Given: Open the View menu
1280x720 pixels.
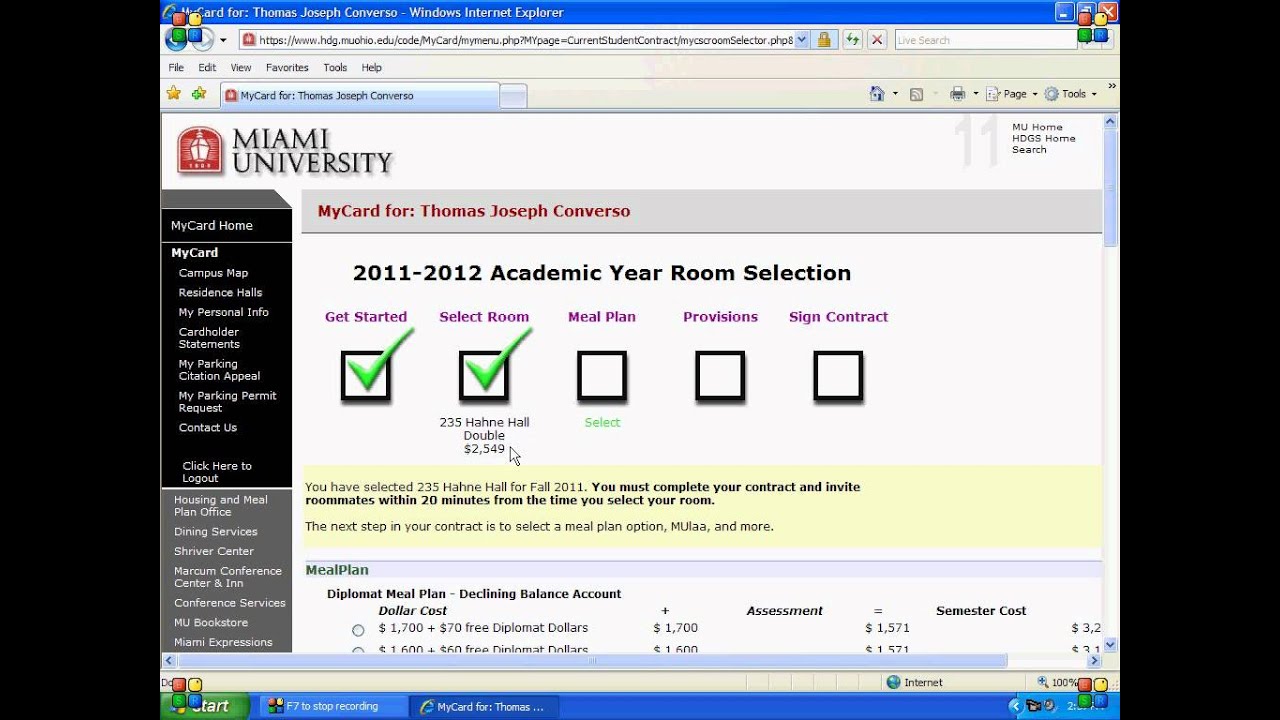Looking at the screenshot, I should click(241, 67).
